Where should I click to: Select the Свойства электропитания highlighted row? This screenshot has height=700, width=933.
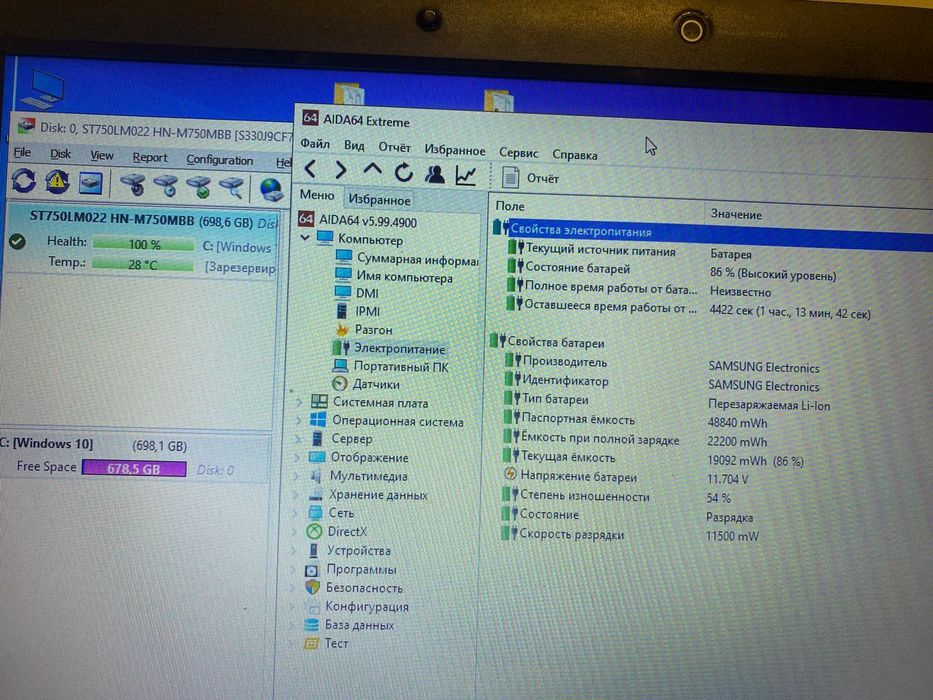pos(712,235)
